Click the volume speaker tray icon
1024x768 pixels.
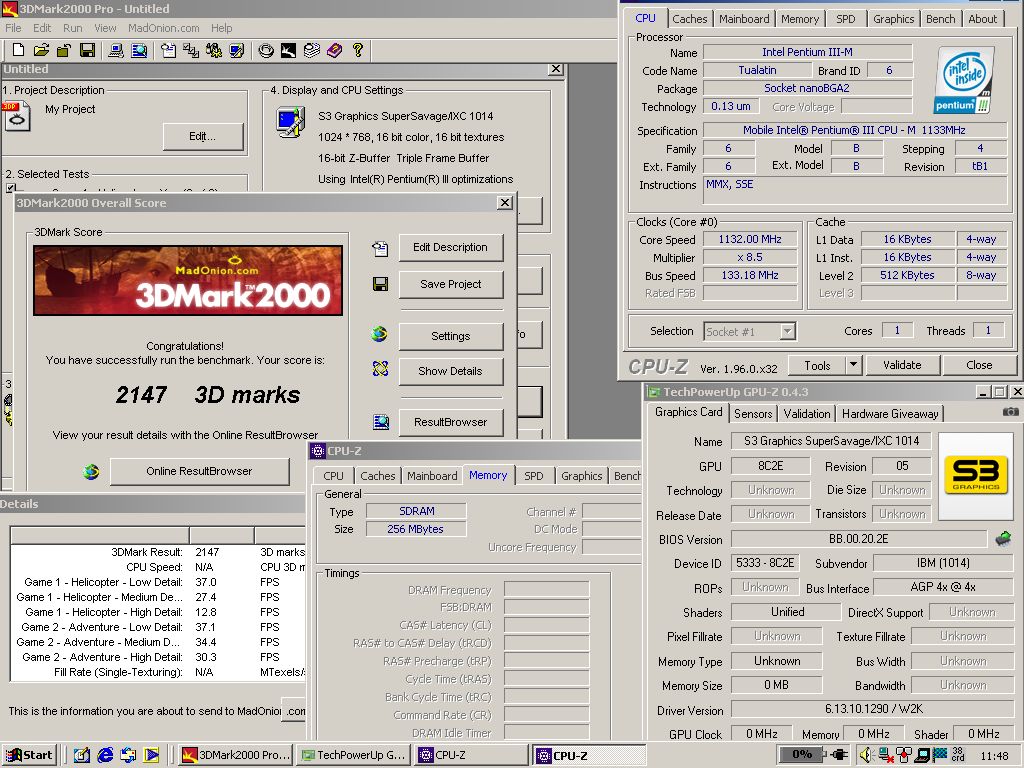[x=865, y=756]
